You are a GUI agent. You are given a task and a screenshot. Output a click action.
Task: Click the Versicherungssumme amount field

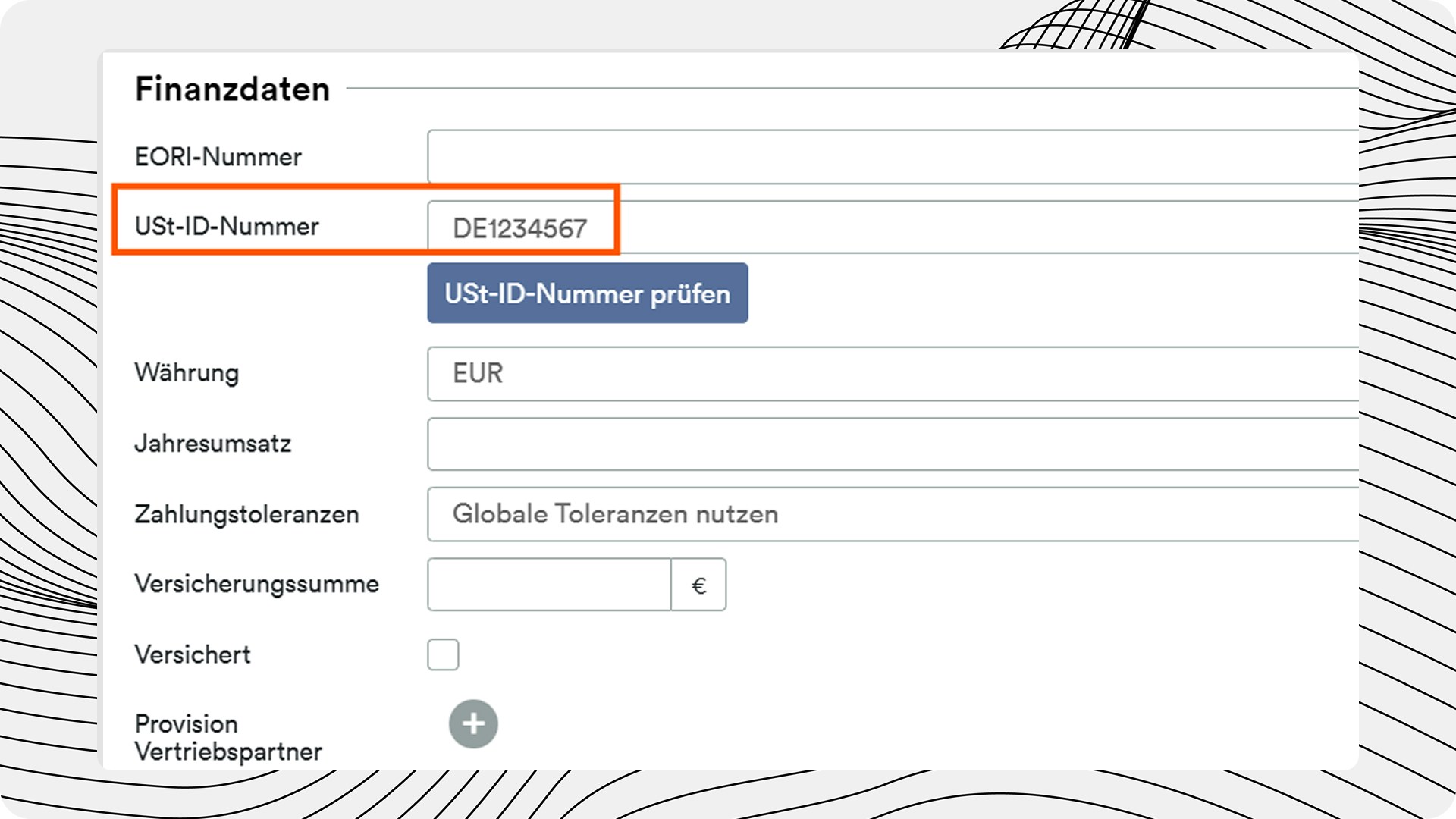(x=549, y=585)
